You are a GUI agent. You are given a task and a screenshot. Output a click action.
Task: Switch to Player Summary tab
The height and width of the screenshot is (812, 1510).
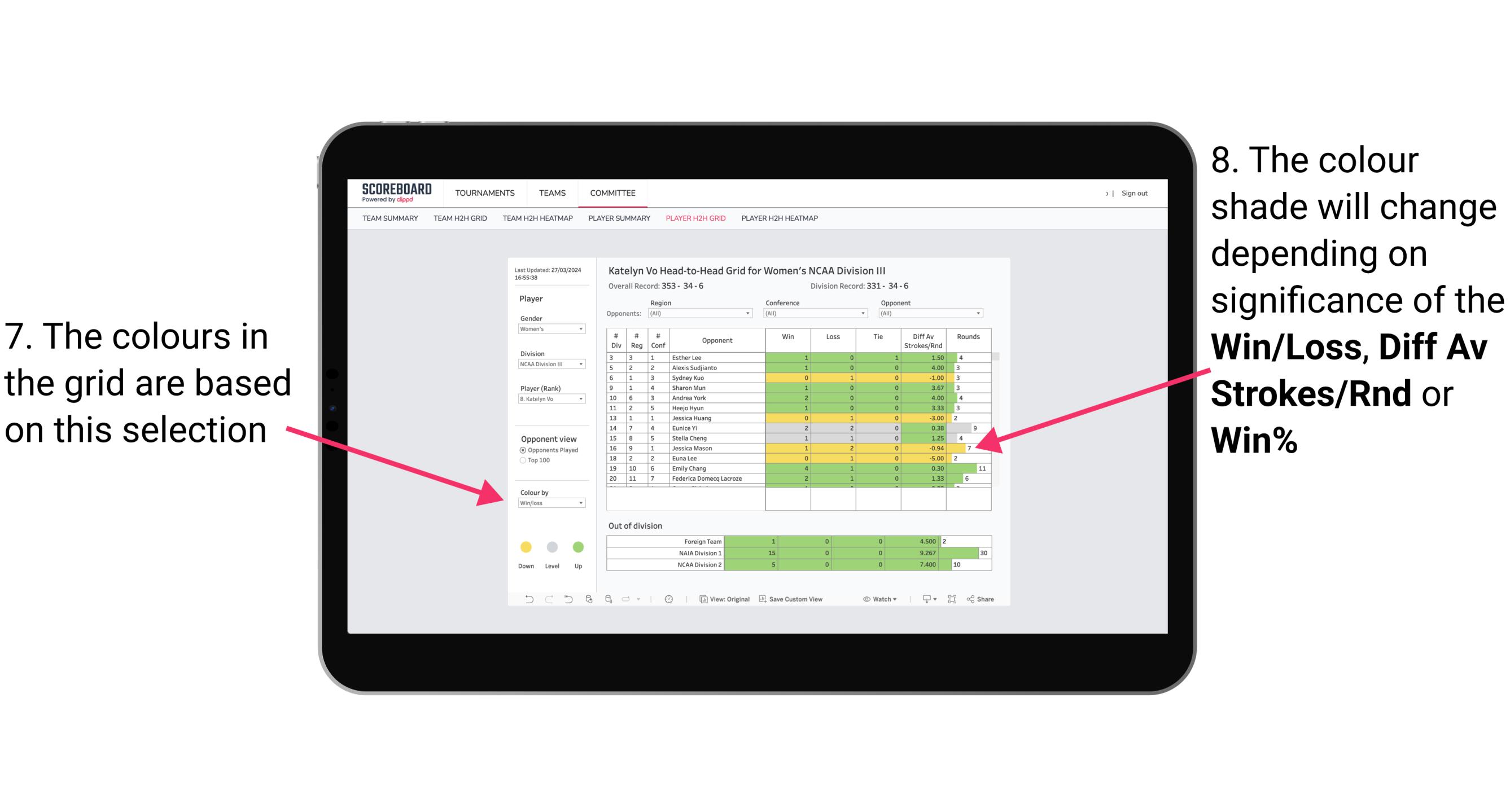coord(619,222)
